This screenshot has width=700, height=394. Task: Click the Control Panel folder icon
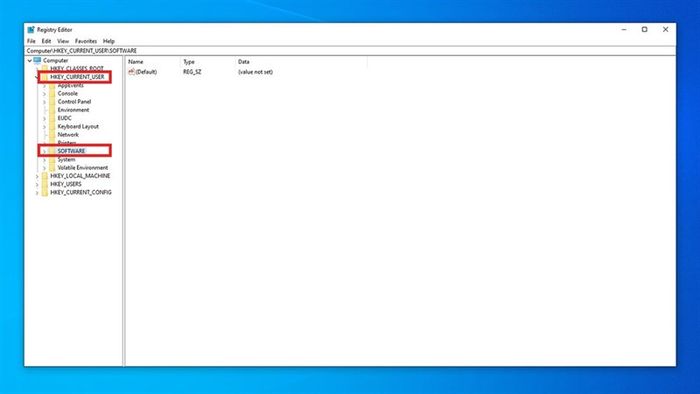(x=52, y=102)
